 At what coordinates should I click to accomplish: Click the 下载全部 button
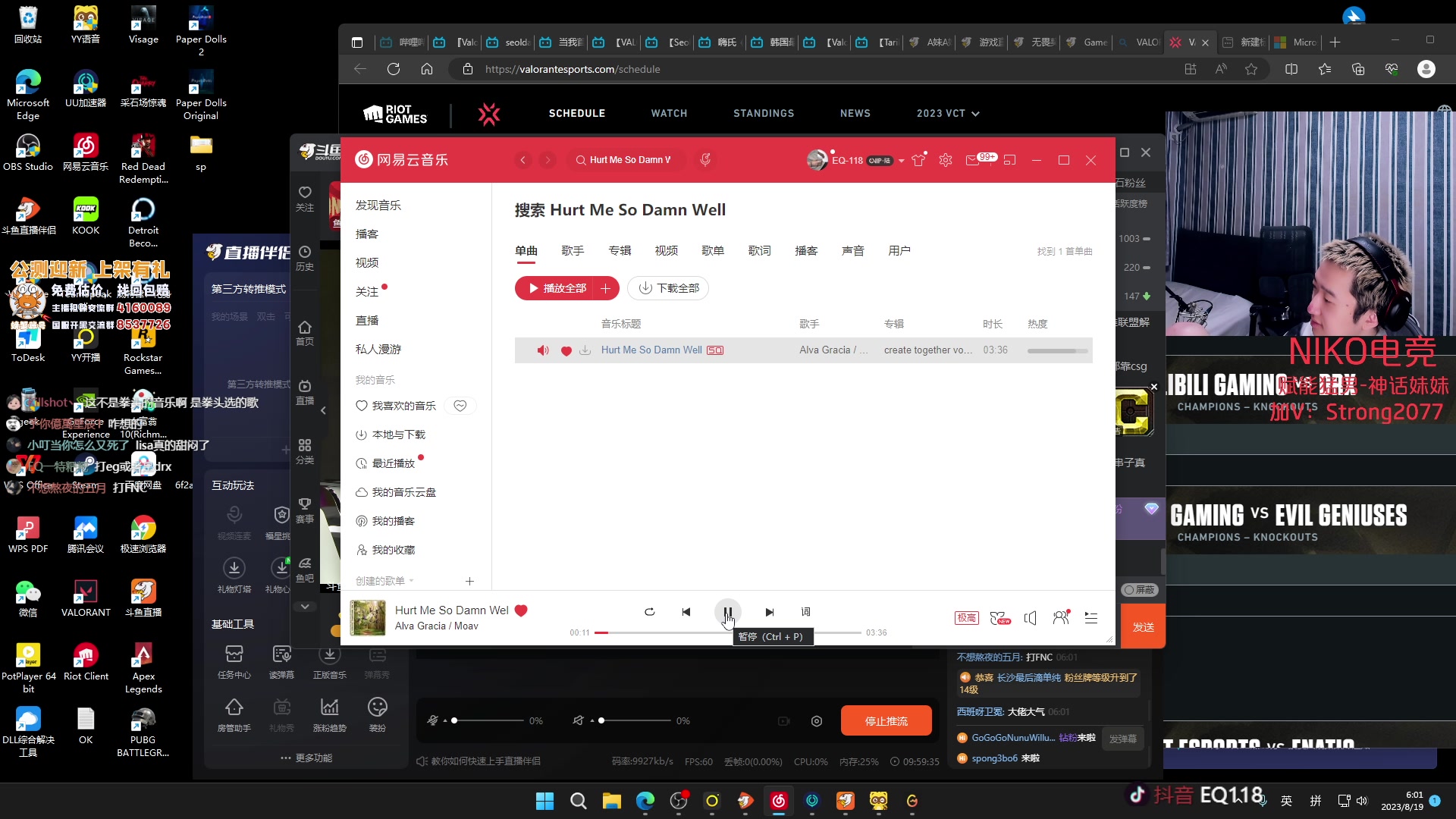point(668,288)
